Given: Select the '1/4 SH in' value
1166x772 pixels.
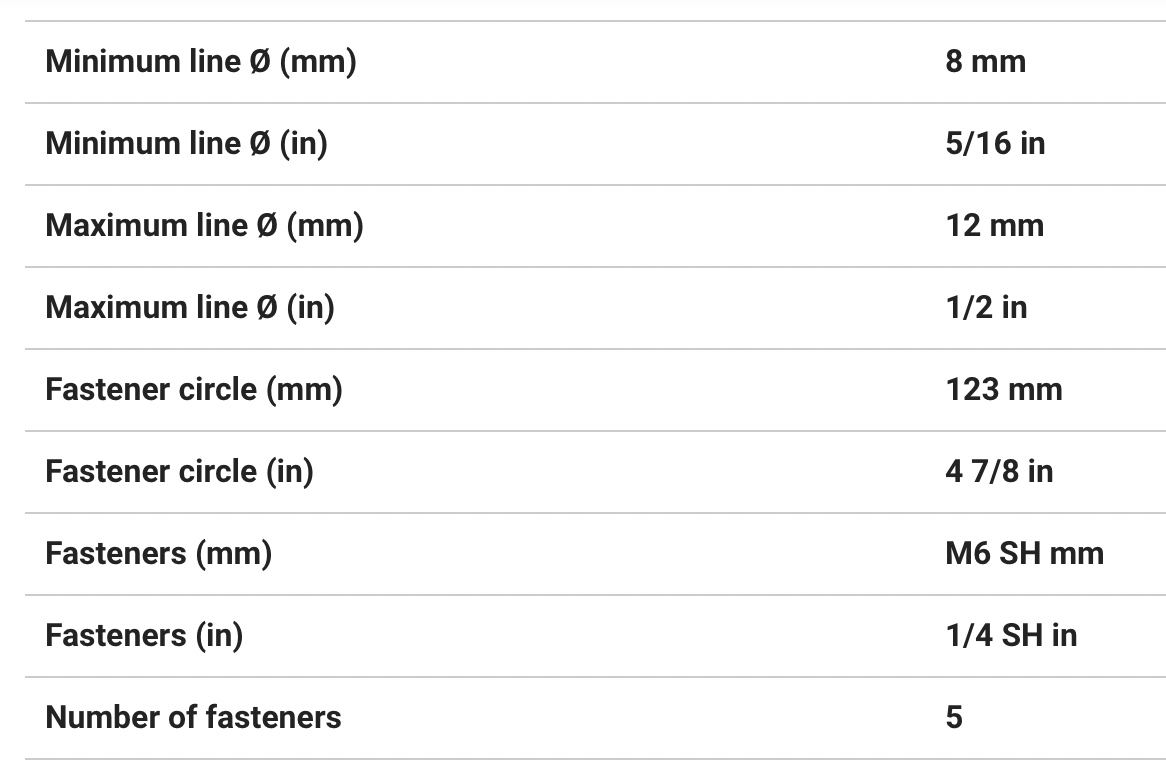Looking at the screenshot, I should 1011,636.
